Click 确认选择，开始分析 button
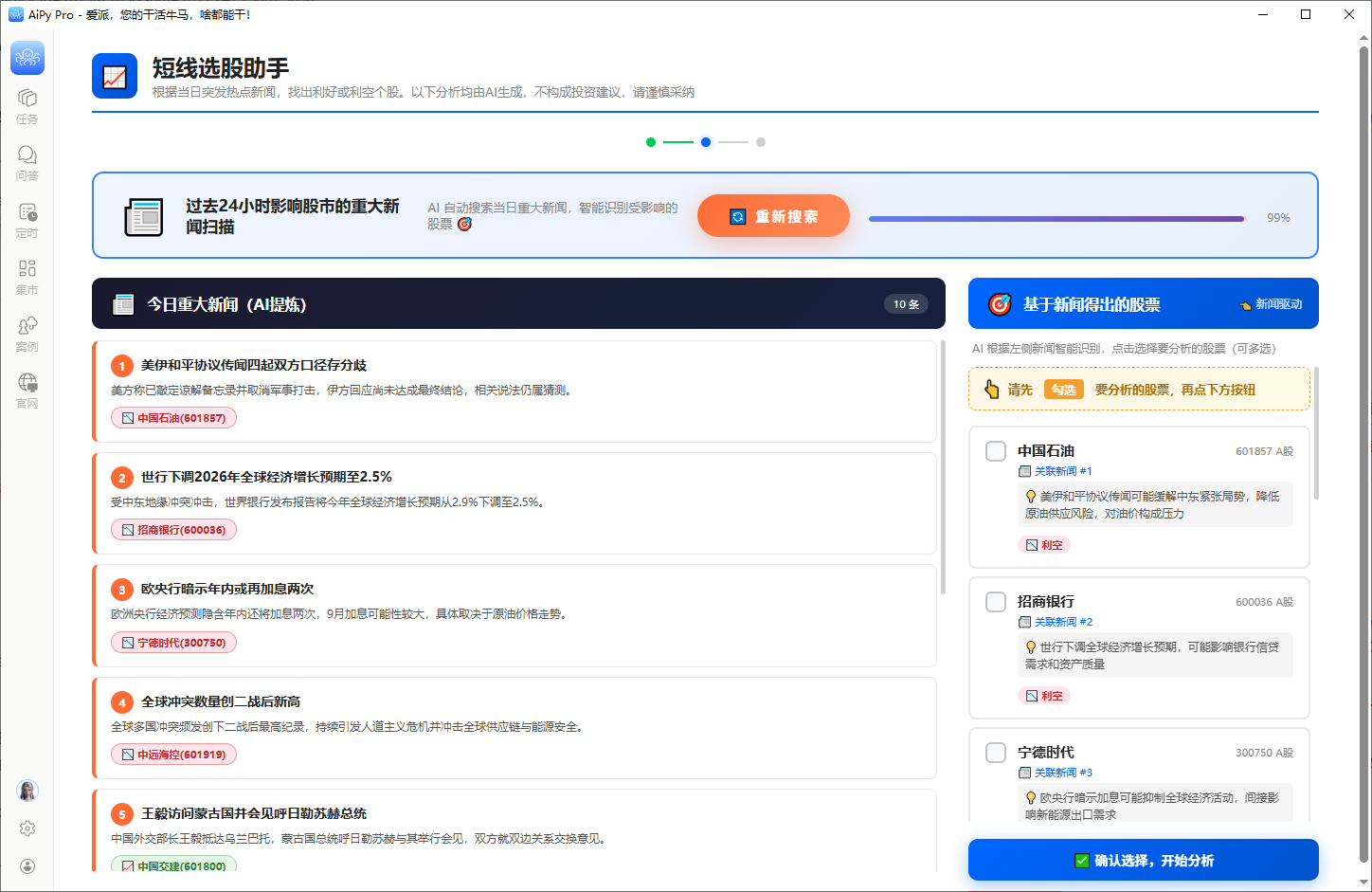 [x=1144, y=860]
